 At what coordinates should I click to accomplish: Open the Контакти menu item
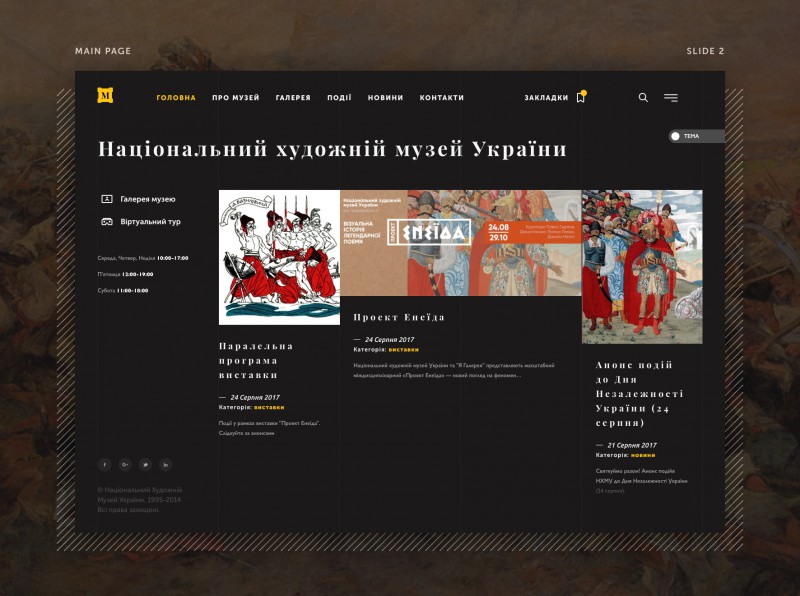pyautogui.click(x=442, y=97)
